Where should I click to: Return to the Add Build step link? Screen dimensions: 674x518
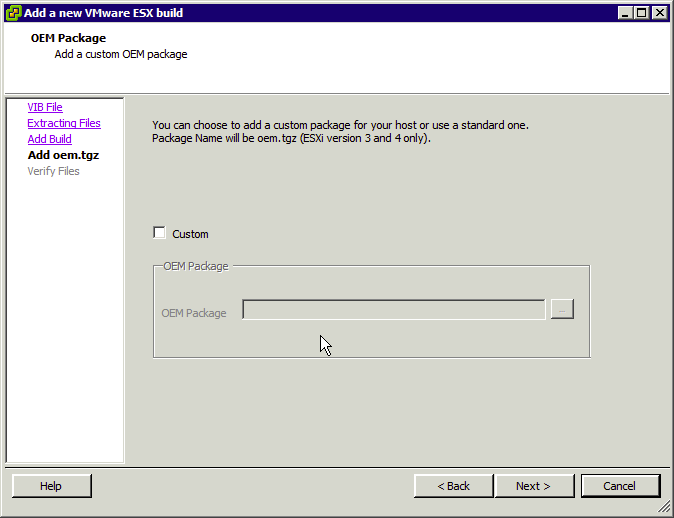pyautogui.click(x=49, y=139)
